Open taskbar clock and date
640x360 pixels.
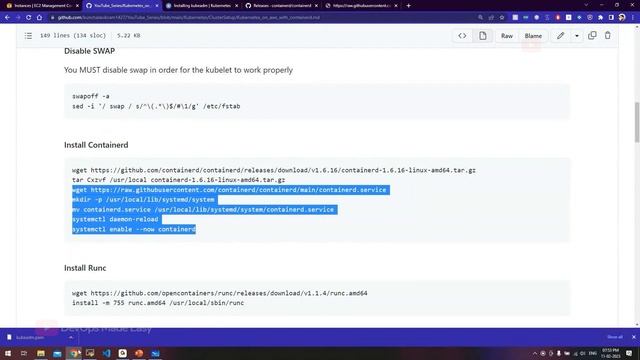(x=610, y=353)
